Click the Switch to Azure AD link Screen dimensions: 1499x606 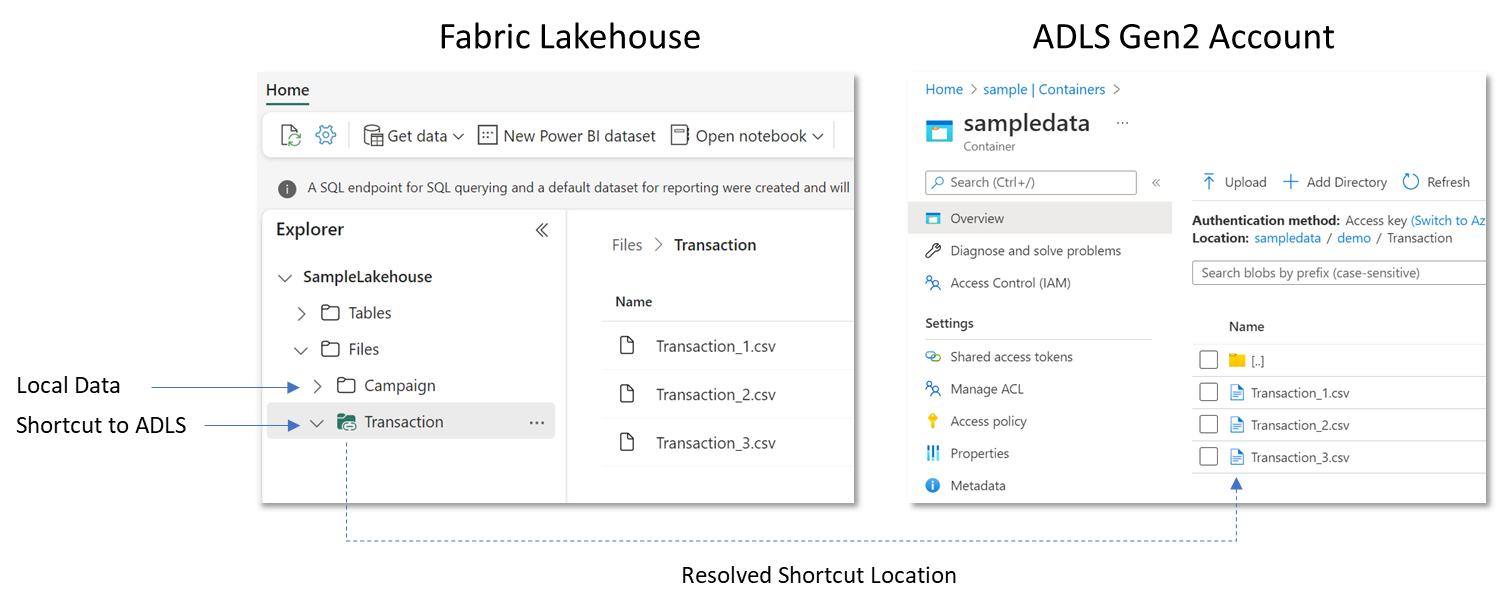[1448, 220]
